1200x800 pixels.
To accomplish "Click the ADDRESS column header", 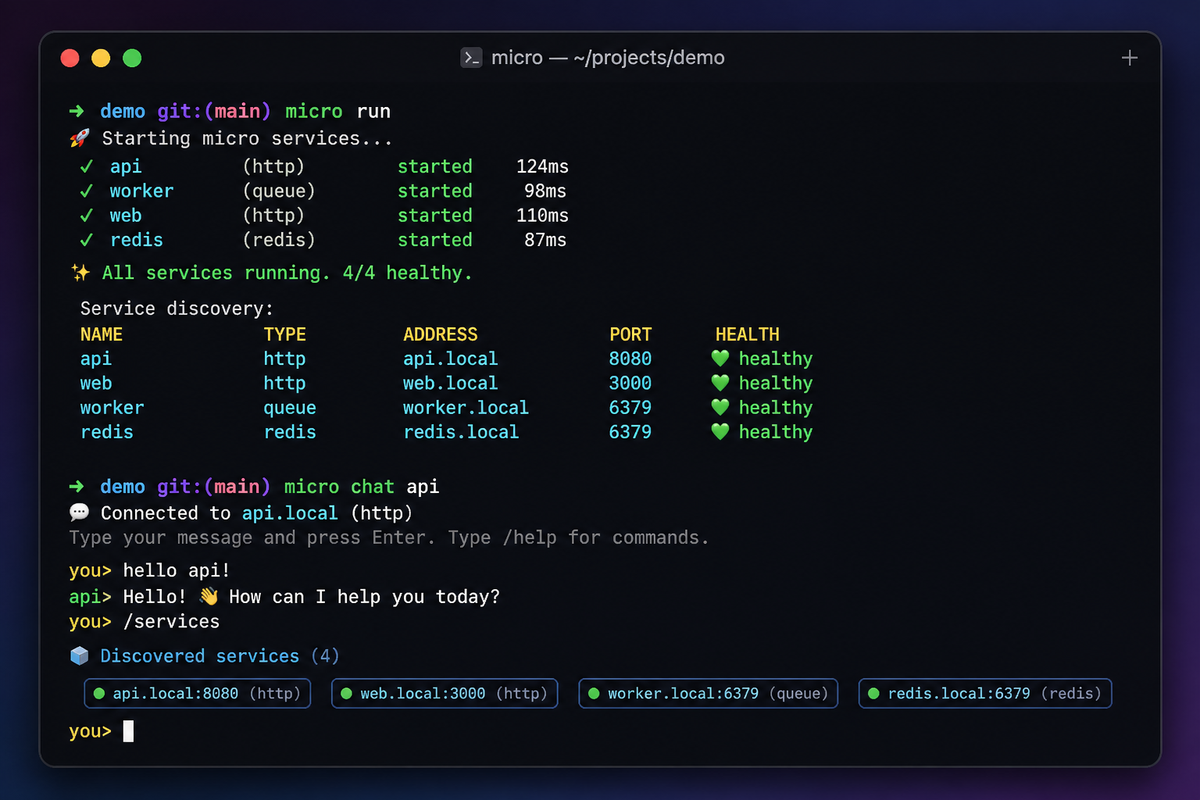I will tap(441, 335).
